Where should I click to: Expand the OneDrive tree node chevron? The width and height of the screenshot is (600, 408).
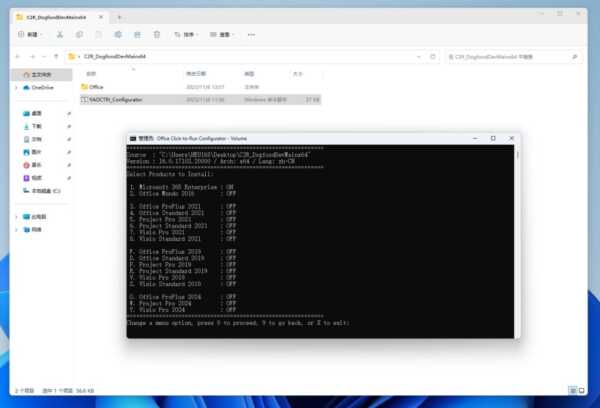pos(15,88)
